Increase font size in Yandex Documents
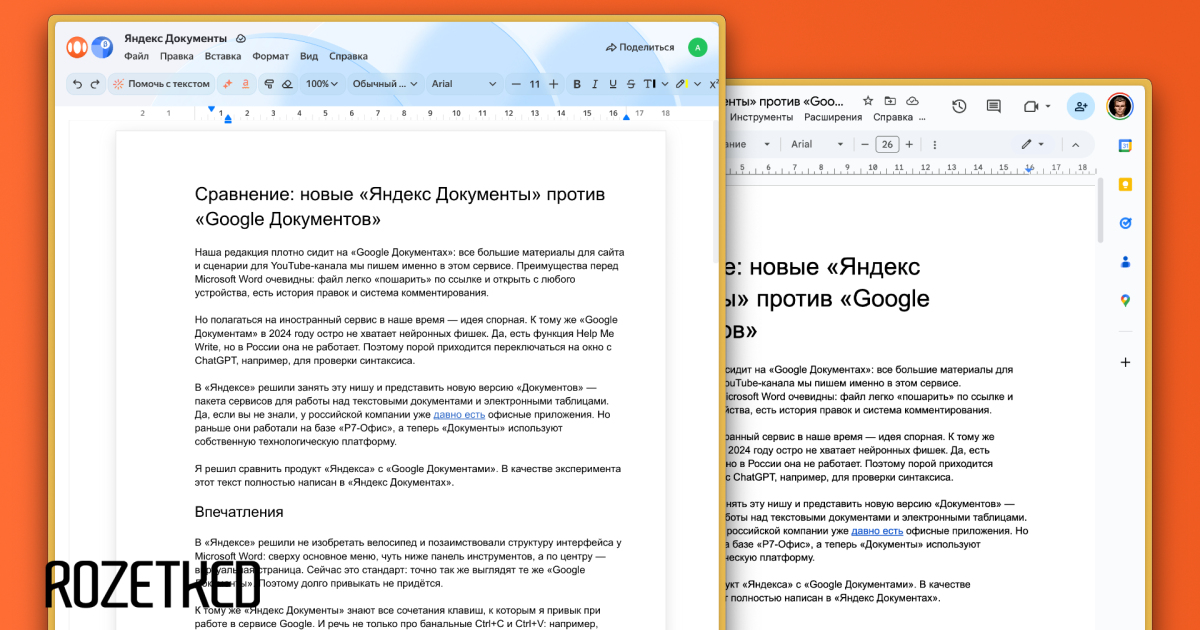This screenshot has width=1200, height=630. [x=553, y=84]
